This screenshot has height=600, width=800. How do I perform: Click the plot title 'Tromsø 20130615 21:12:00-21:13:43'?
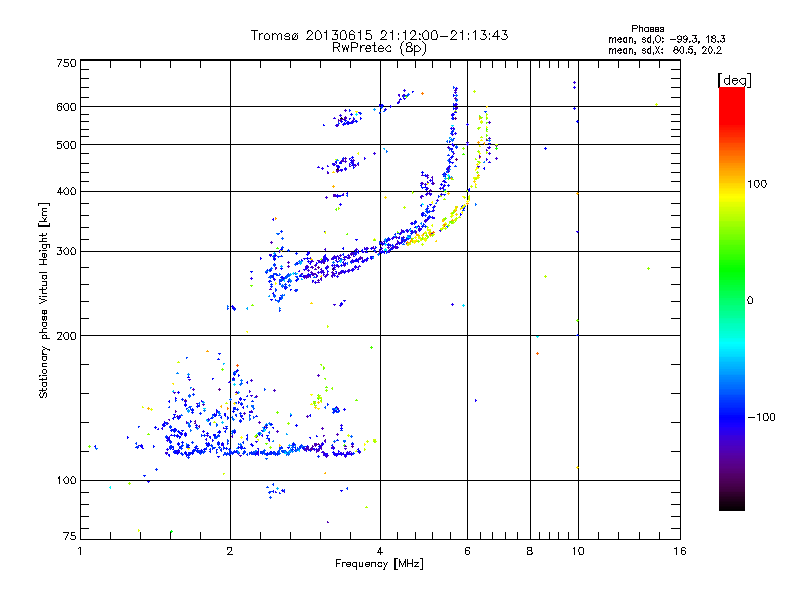coord(379,35)
